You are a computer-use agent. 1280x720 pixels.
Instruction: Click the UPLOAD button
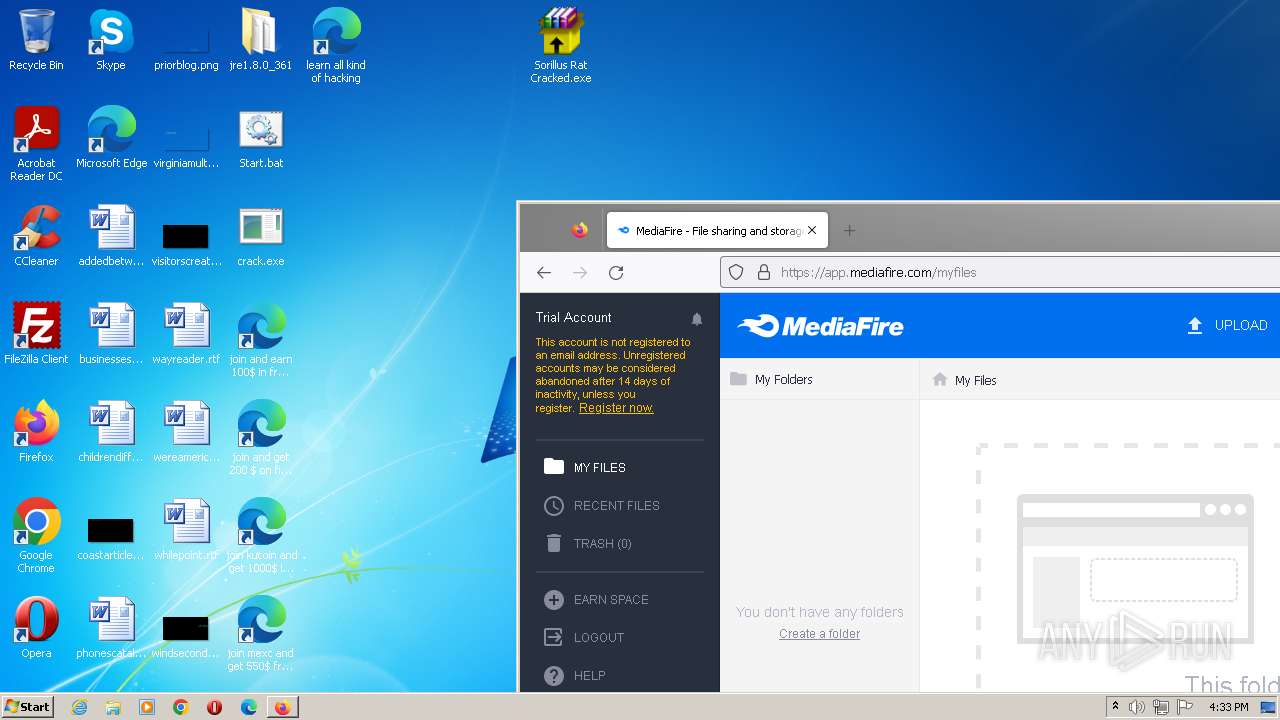[1227, 325]
